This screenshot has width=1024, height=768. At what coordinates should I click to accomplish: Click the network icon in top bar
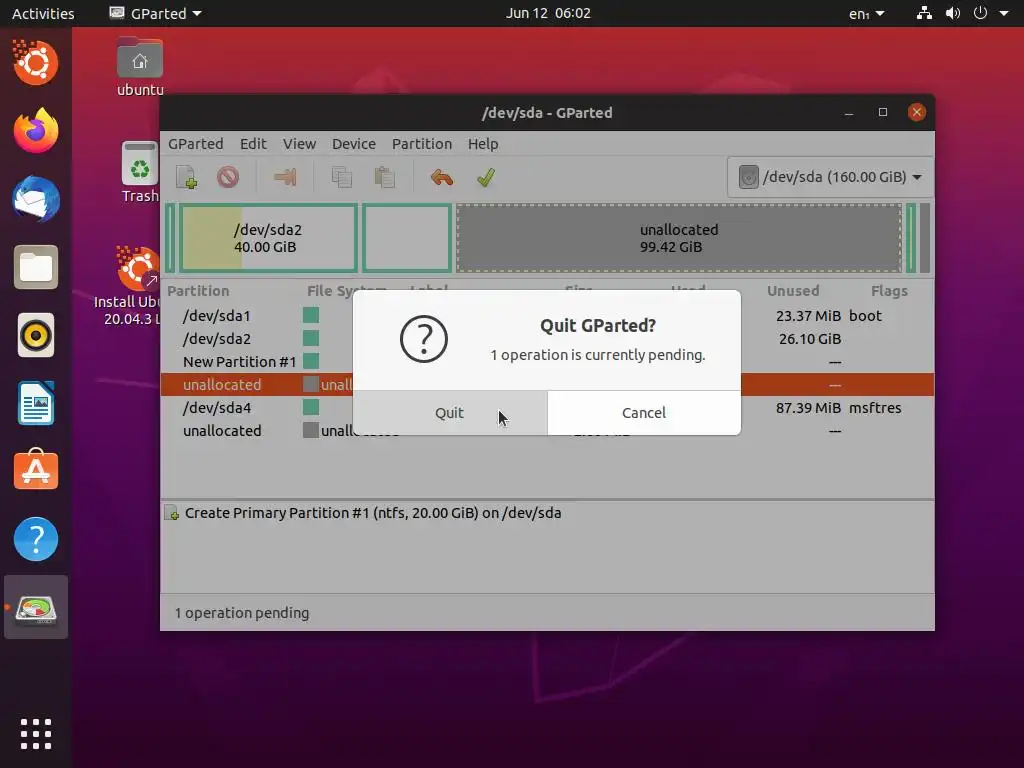click(x=924, y=13)
